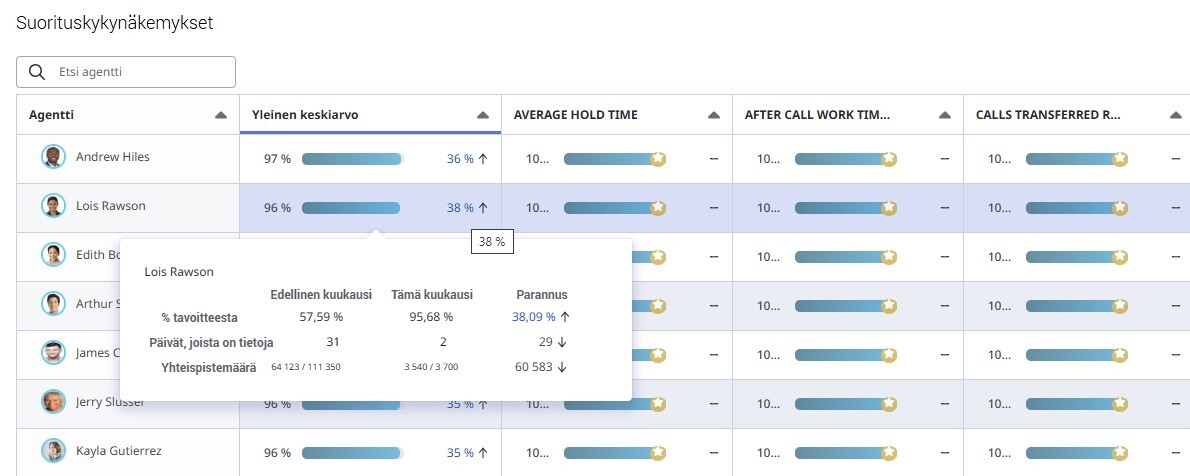
Task: Sort by Yleinen keskiarvo column arrow
Action: 482,115
